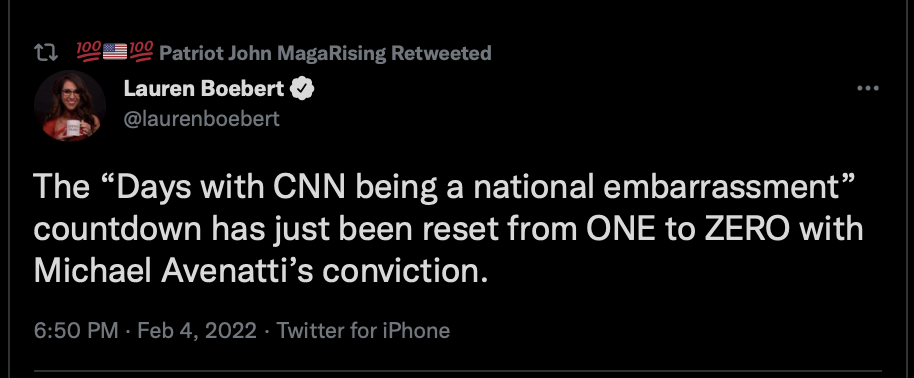The image size is (914, 378).
Task: Click the first red 100 emoji
Action: (89, 52)
